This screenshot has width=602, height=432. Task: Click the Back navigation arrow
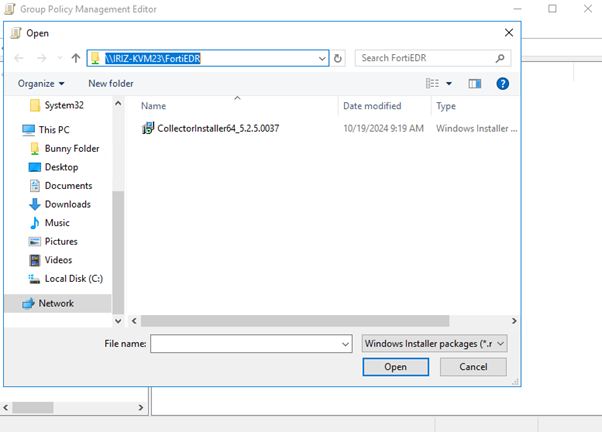[x=19, y=58]
